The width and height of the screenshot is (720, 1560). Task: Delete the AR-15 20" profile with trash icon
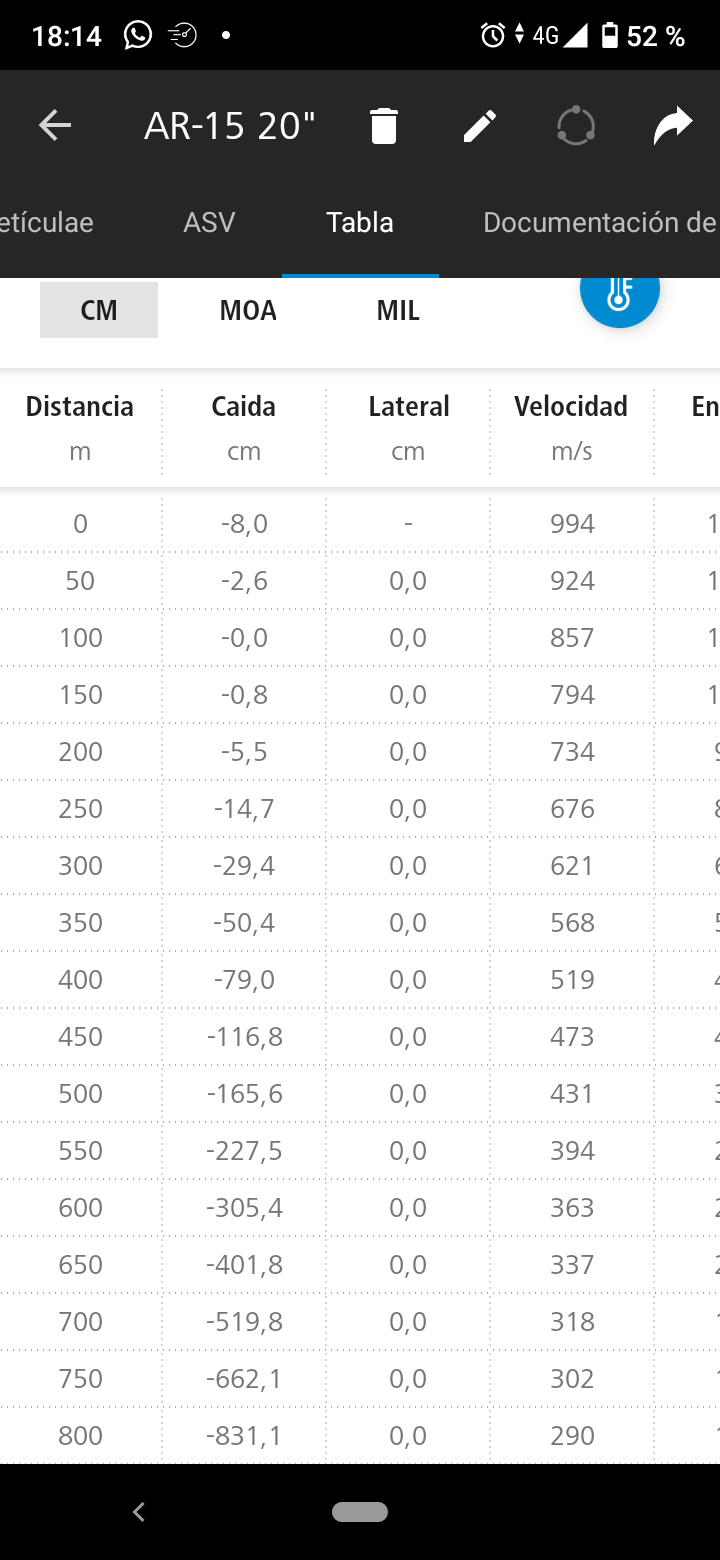click(x=384, y=127)
